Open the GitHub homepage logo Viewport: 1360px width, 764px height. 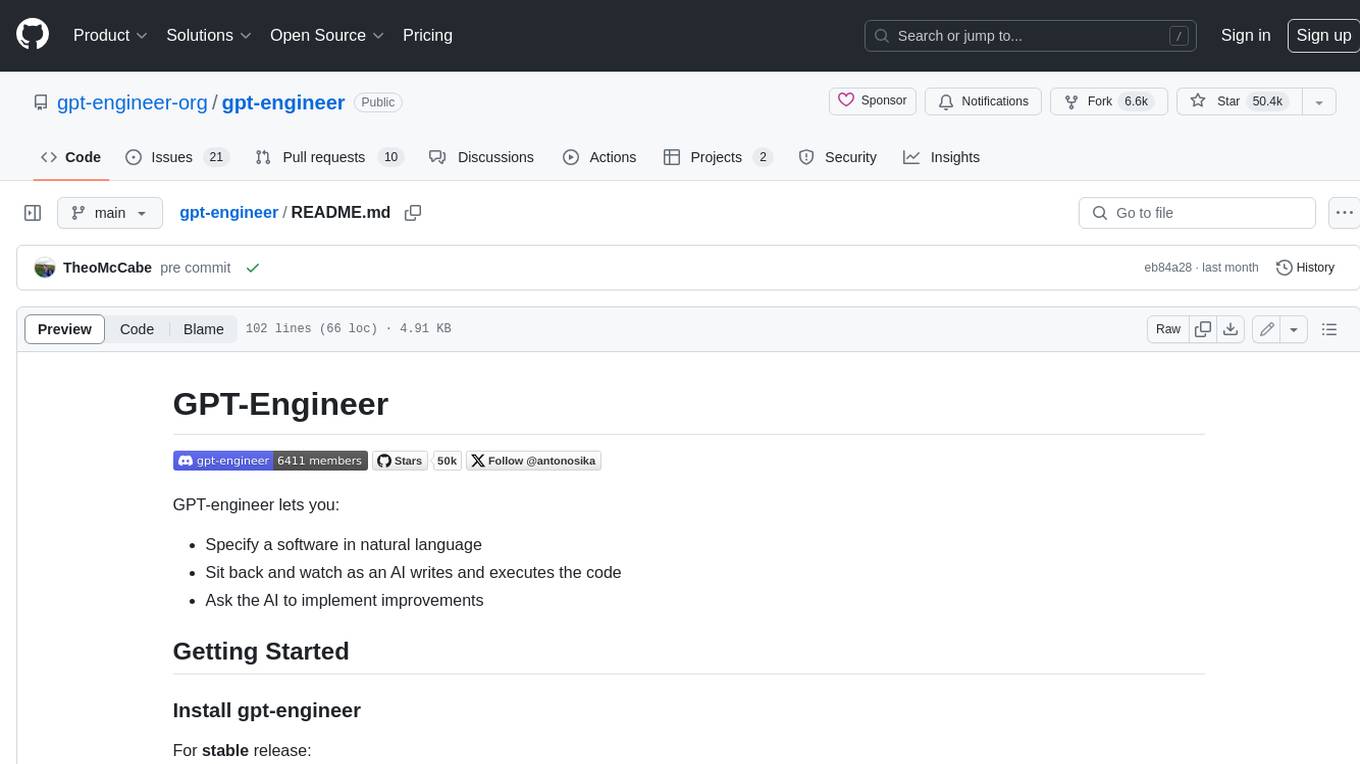[32, 35]
